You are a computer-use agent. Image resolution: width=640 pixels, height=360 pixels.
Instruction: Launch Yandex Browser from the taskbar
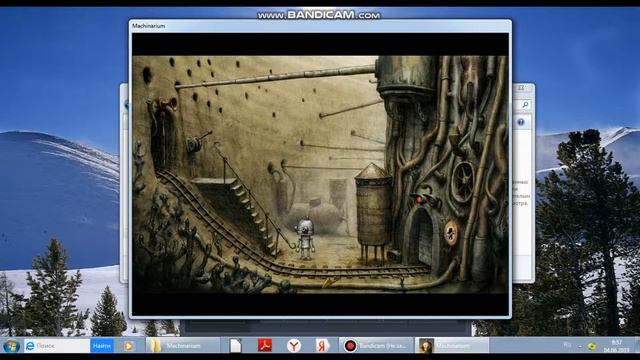(293, 346)
